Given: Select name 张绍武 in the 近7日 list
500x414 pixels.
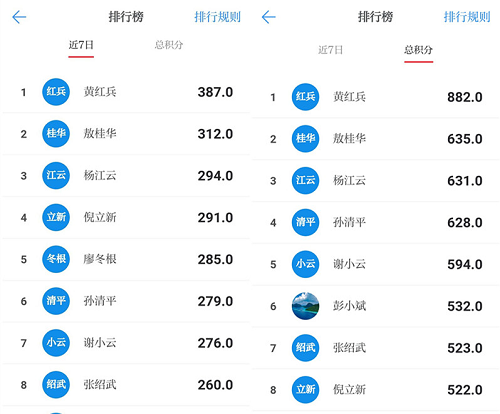Looking at the screenshot, I should coord(100,385).
